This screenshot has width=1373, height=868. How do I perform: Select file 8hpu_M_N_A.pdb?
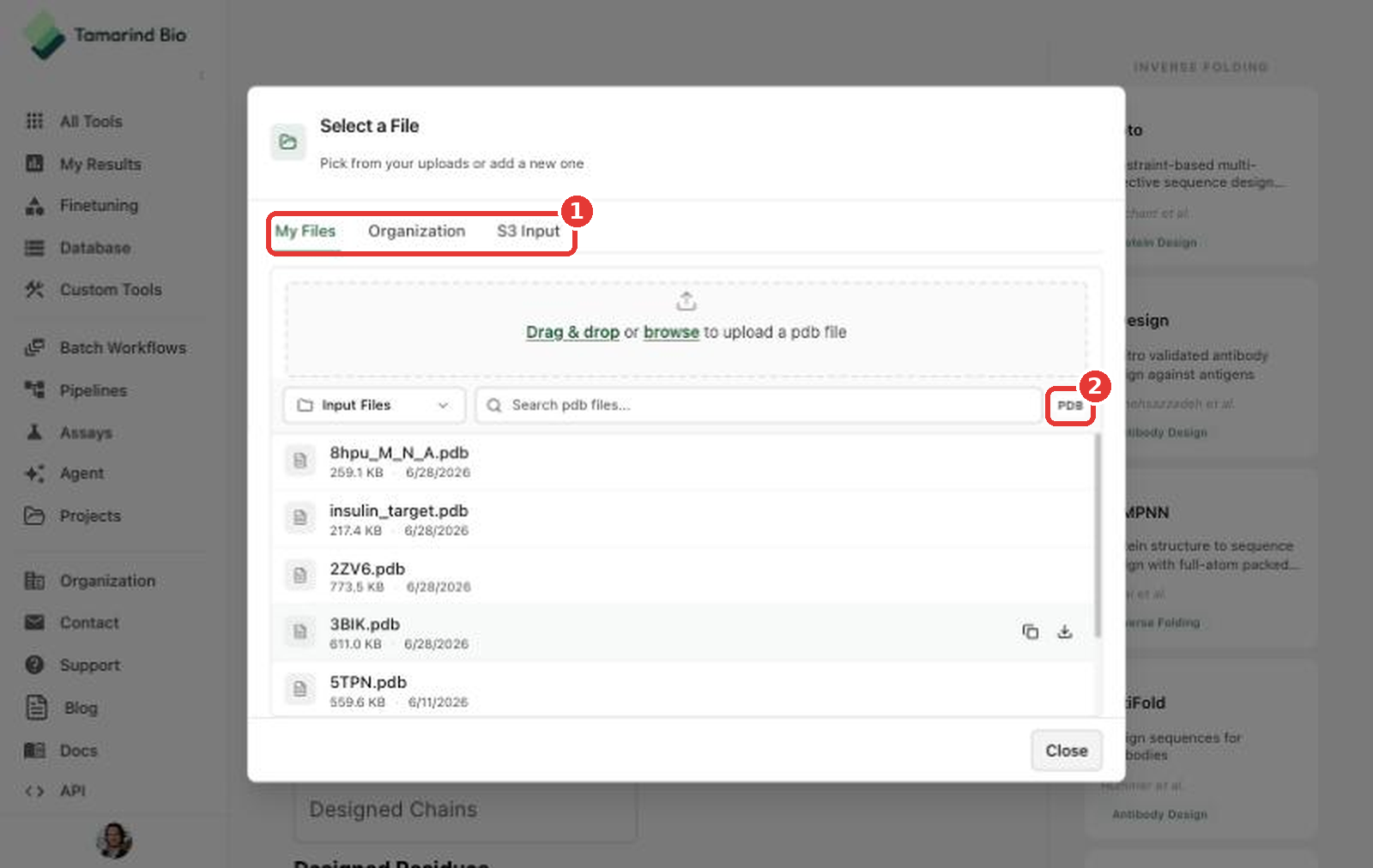tap(683, 461)
